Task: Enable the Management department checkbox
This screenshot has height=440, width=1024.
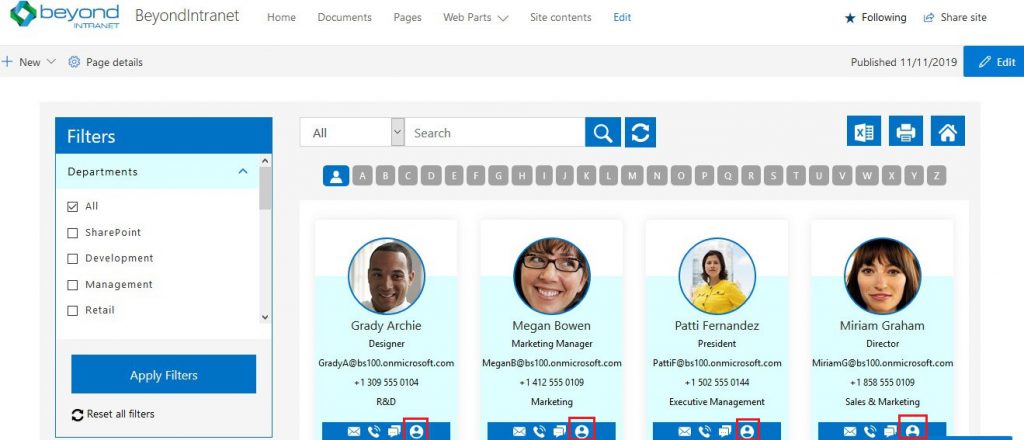Action: point(72,285)
